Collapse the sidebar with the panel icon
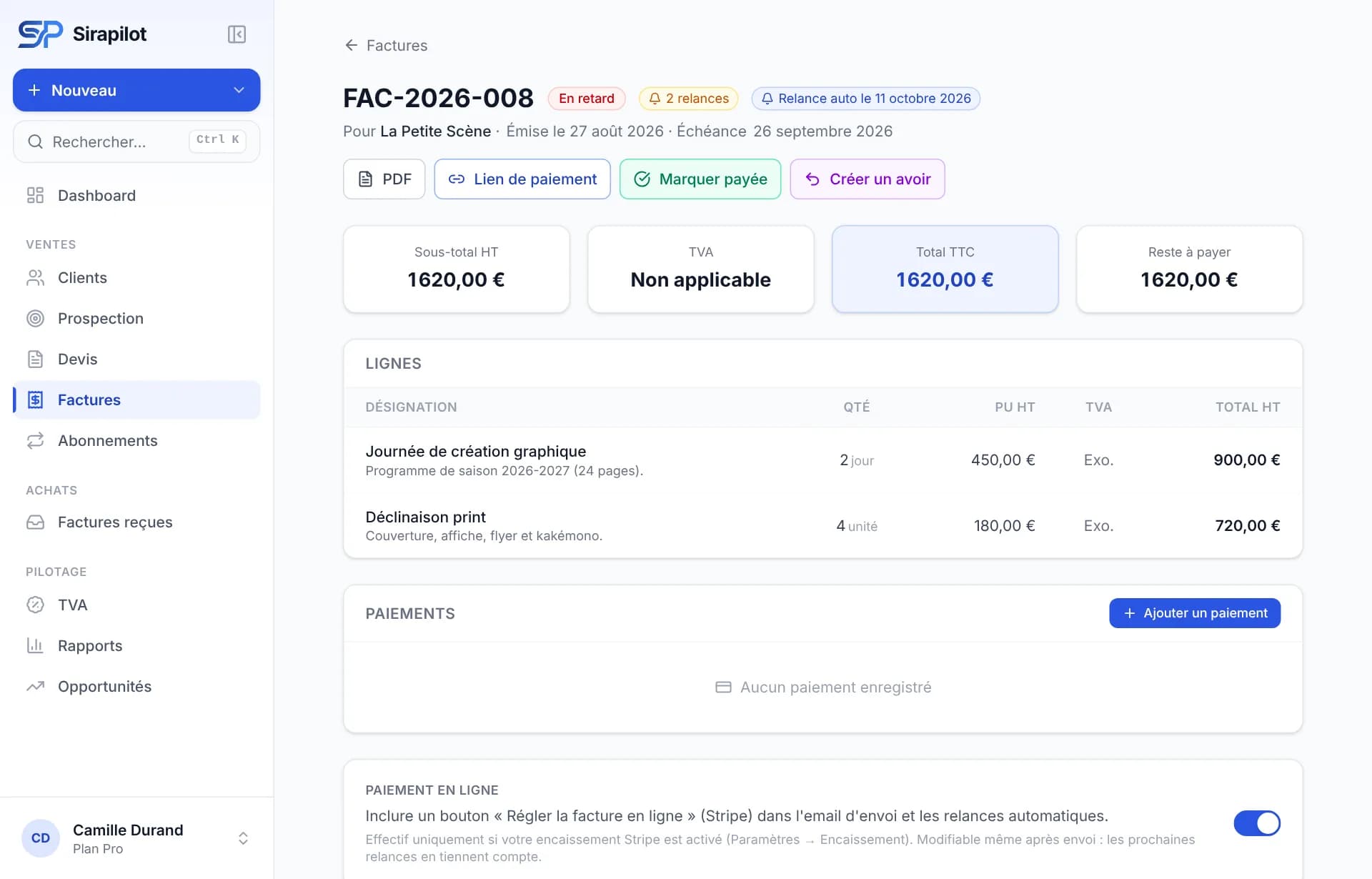The image size is (1372, 879). pos(237,34)
